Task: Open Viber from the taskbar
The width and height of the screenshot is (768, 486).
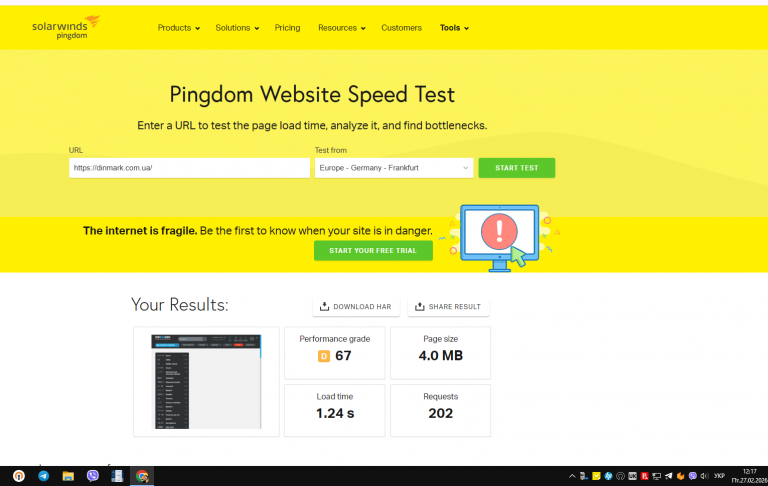Action: pyautogui.click(x=93, y=476)
